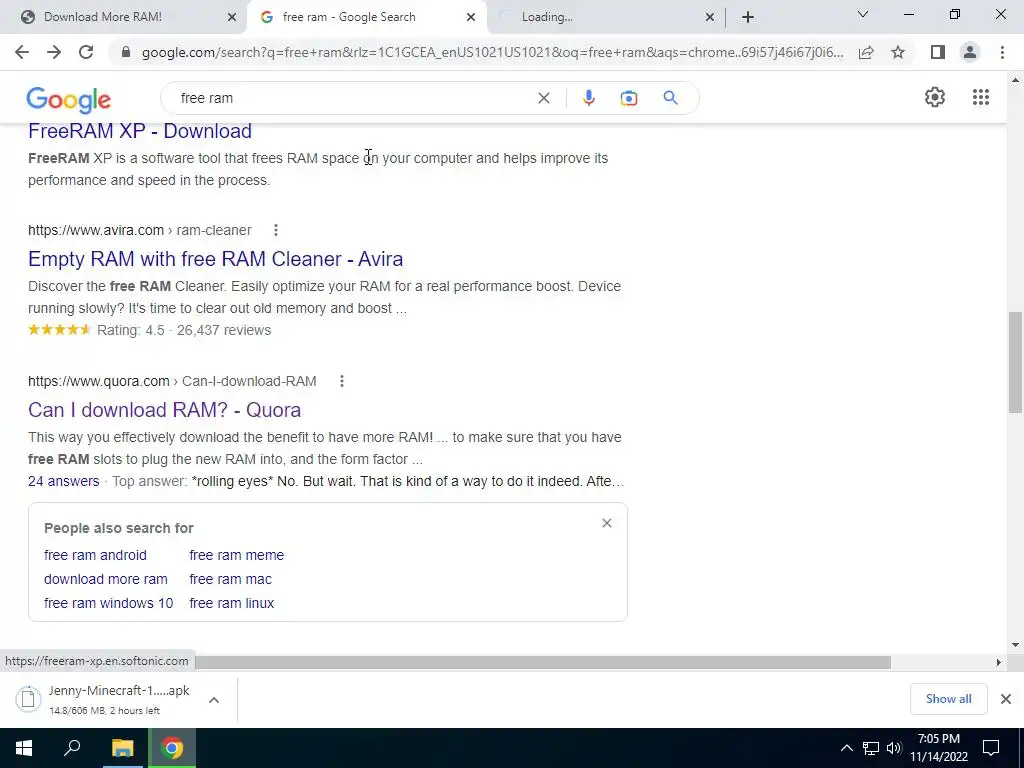Open Google apps grid
1024x768 pixels.
(x=981, y=97)
